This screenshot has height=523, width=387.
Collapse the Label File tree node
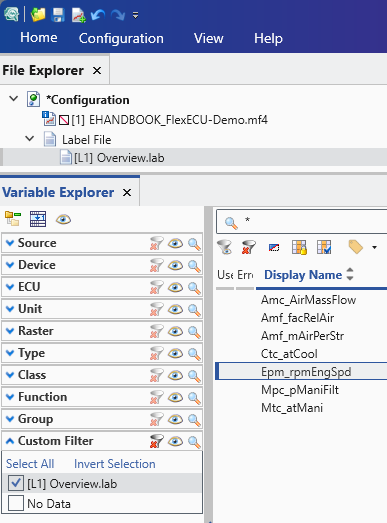pyautogui.click(x=30, y=138)
